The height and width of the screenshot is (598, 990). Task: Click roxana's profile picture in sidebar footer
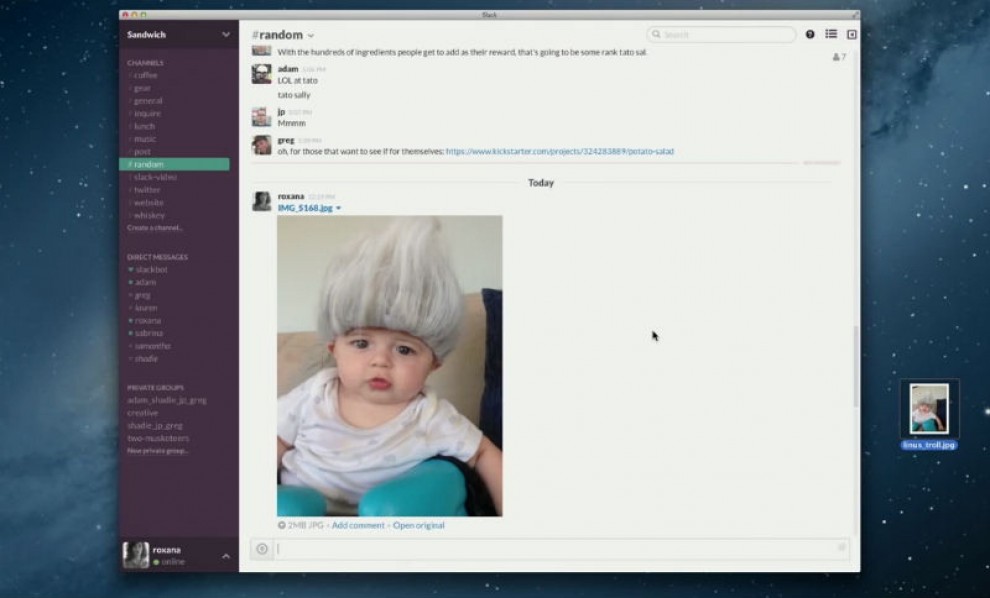[x=136, y=555]
